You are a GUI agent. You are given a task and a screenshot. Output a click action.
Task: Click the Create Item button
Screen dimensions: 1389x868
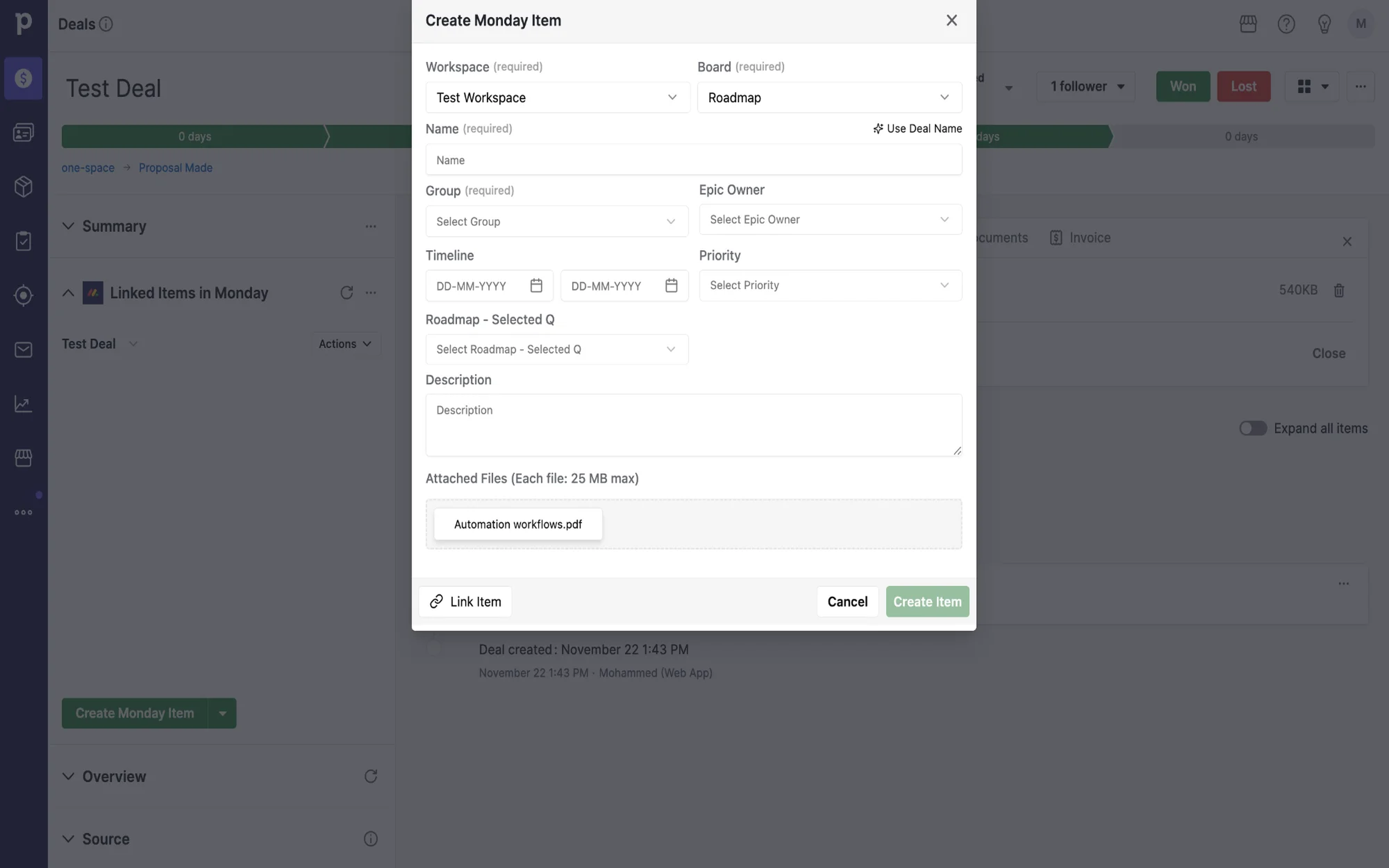coord(927,602)
